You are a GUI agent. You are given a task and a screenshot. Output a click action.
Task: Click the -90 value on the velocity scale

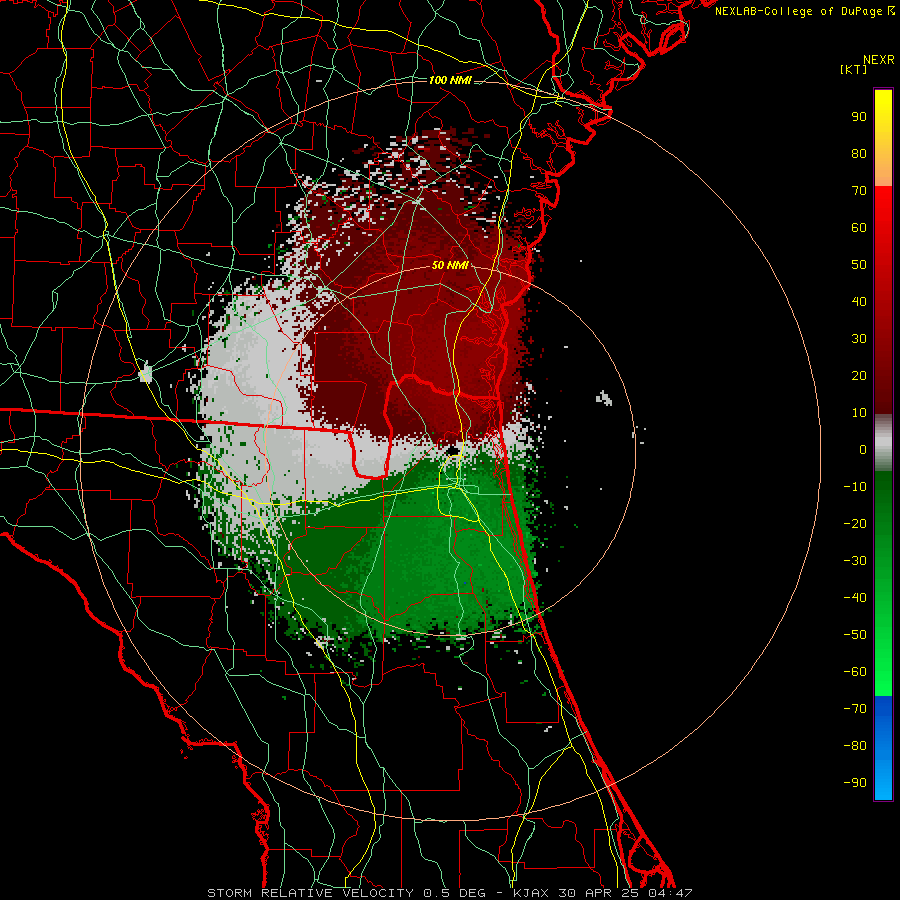[855, 783]
